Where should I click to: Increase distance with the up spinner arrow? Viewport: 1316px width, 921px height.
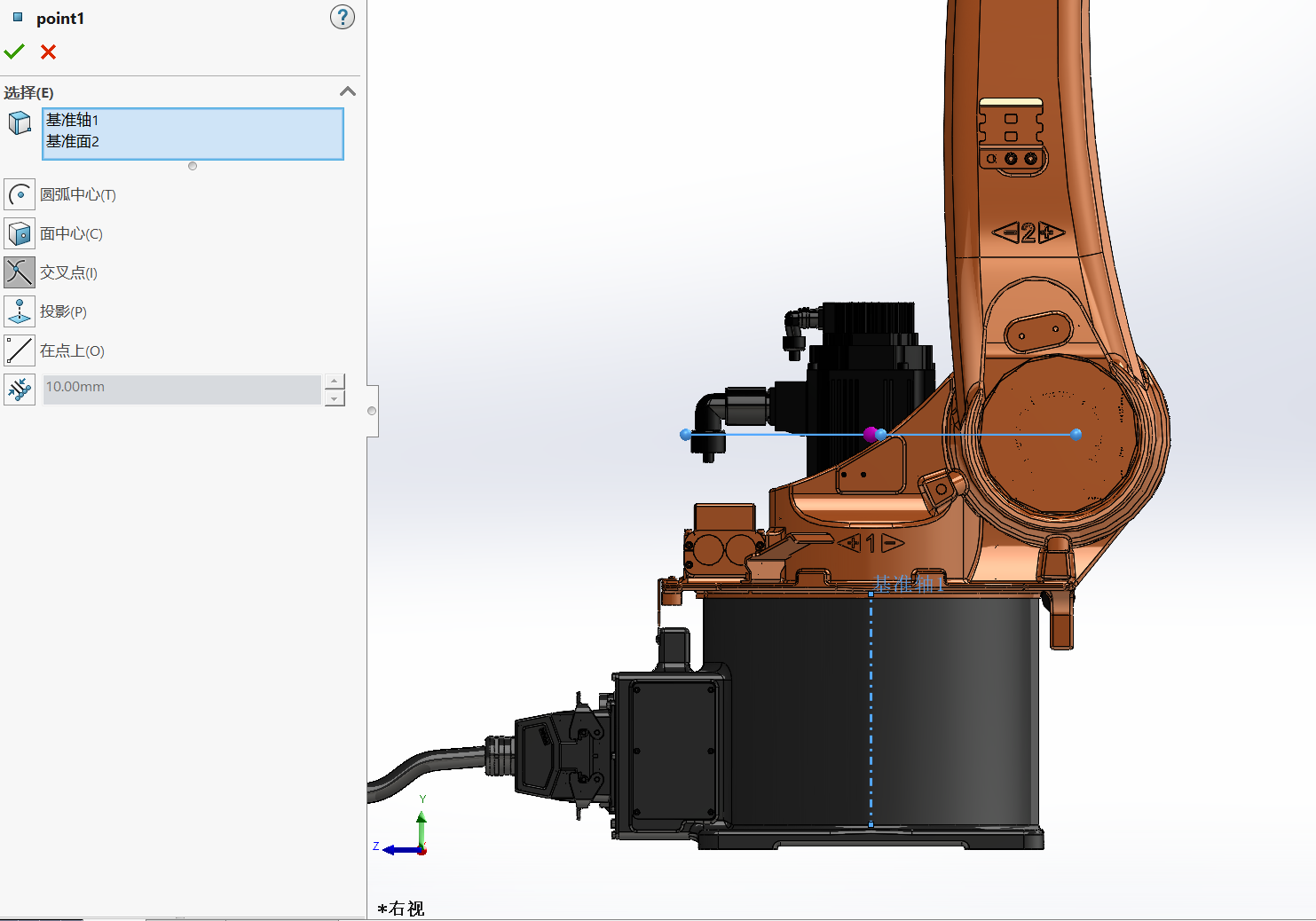pos(335,381)
